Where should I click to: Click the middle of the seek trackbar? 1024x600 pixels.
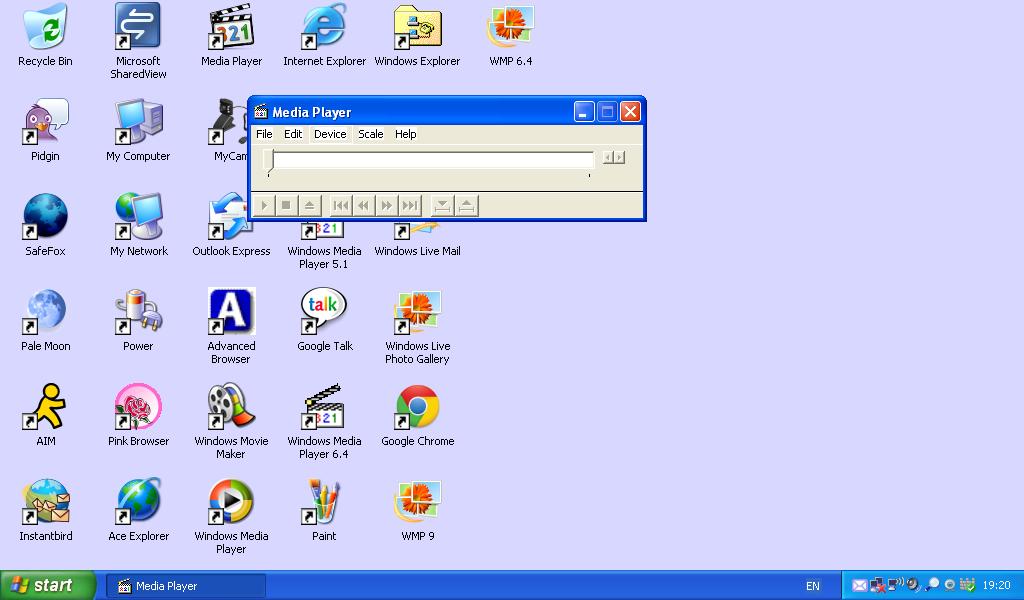point(430,160)
